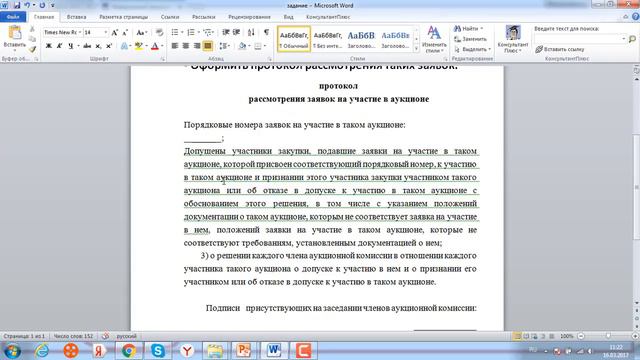
Task: Align text left
Action: (175, 46)
